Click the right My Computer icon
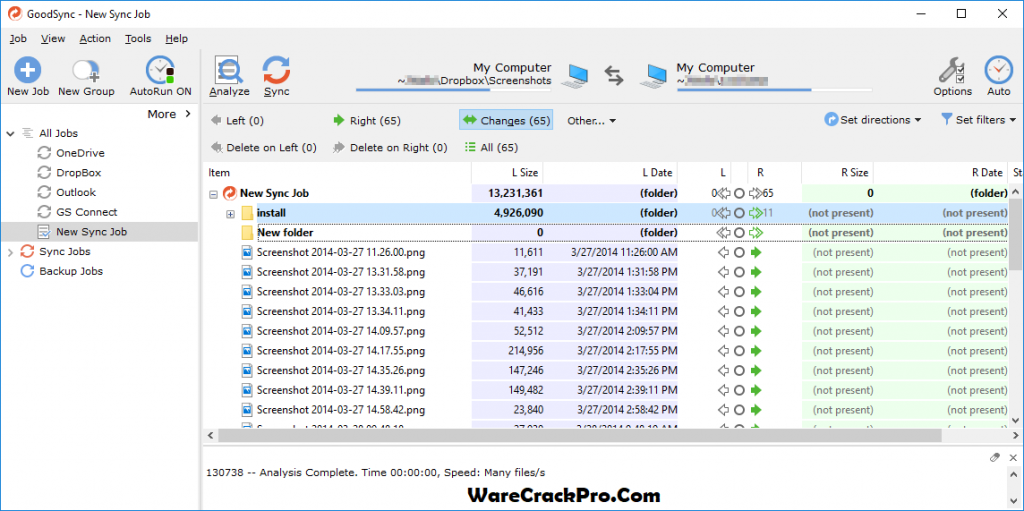 point(656,76)
